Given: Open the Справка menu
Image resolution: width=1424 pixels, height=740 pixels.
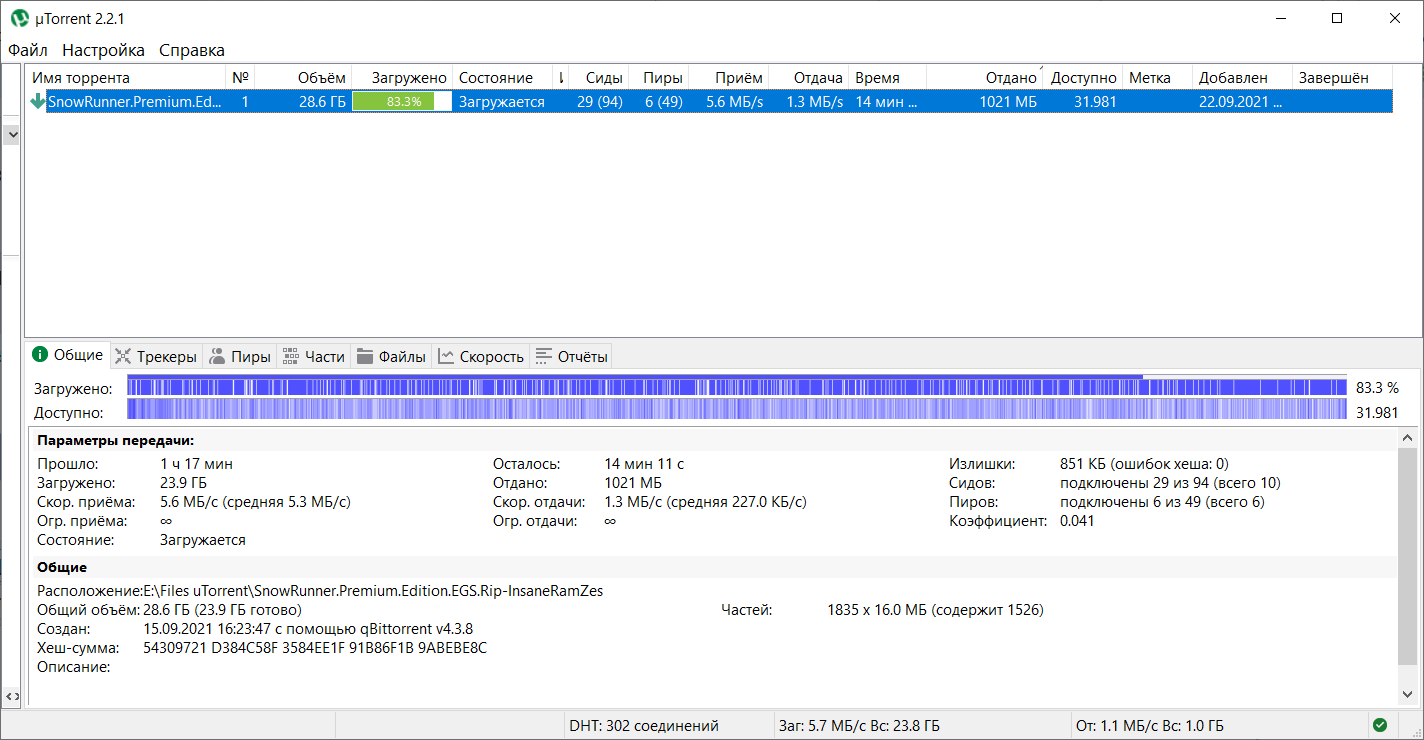Looking at the screenshot, I should (192, 50).
